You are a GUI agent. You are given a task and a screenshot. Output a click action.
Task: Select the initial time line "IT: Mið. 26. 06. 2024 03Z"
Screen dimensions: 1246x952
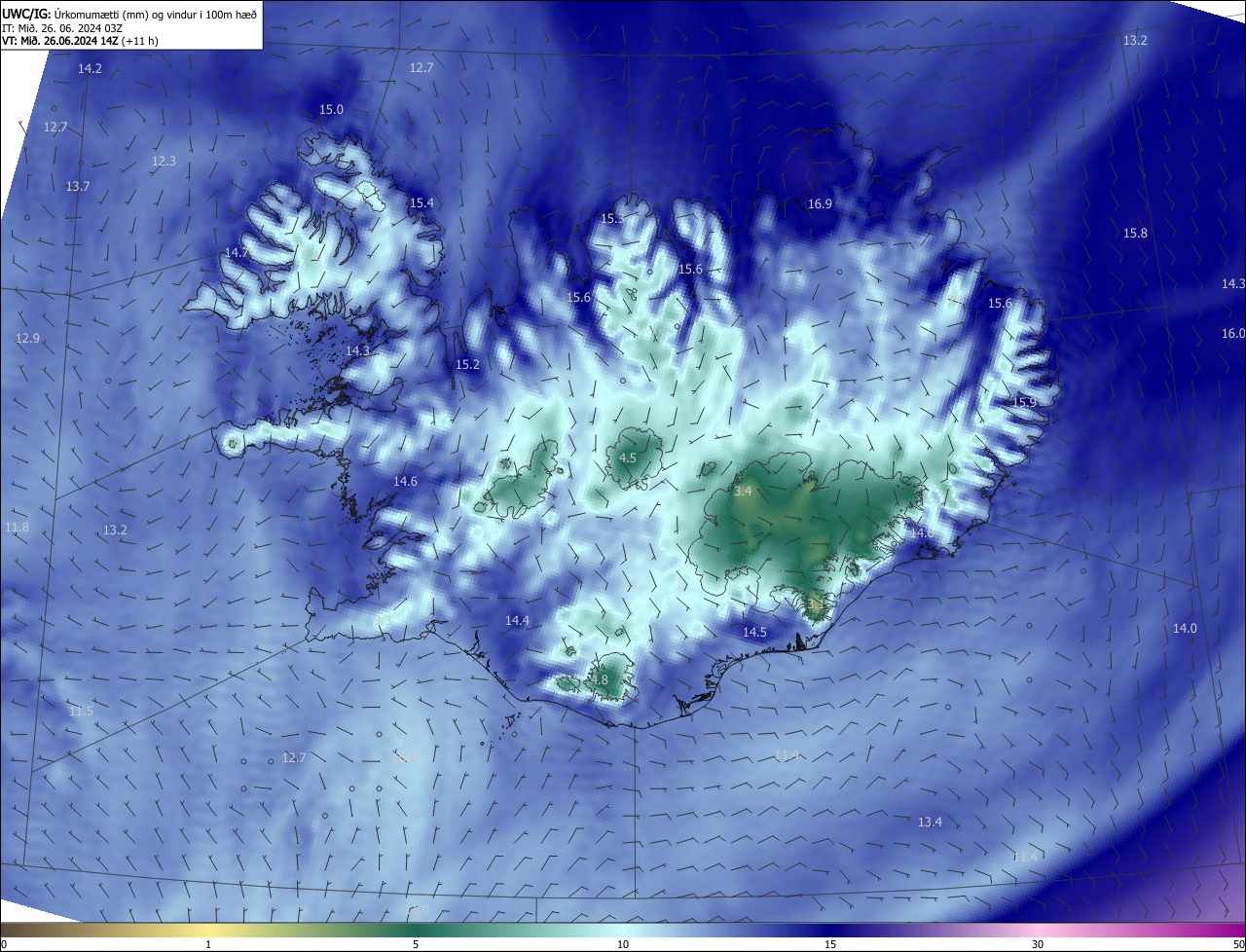tap(62, 28)
